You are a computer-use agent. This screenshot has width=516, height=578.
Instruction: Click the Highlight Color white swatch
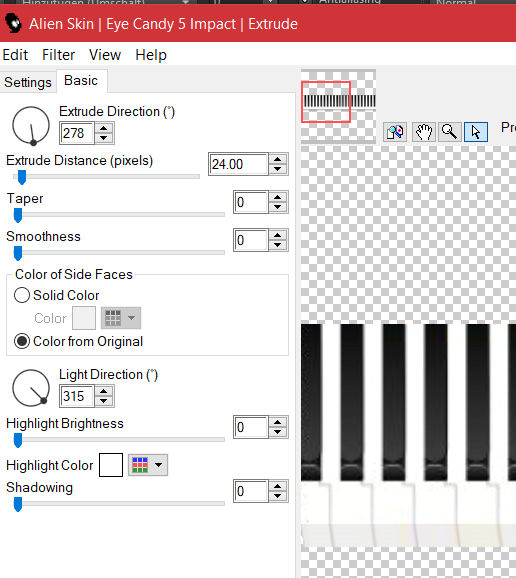pyautogui.click(x=111, y=465)
